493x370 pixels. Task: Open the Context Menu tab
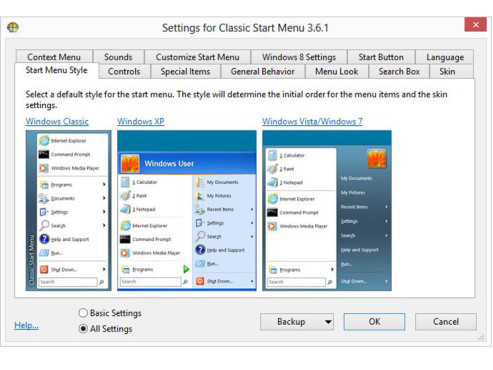pyautogui.click(x=54, y=57)
